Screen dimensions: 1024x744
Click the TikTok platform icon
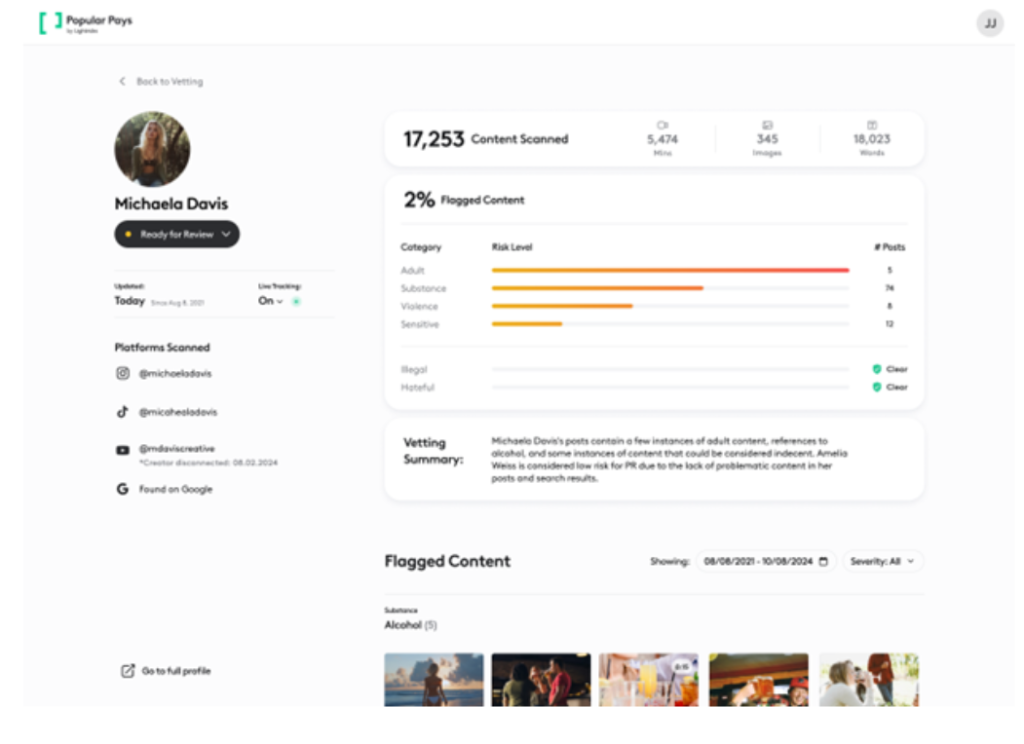click(x=123, y=412)
